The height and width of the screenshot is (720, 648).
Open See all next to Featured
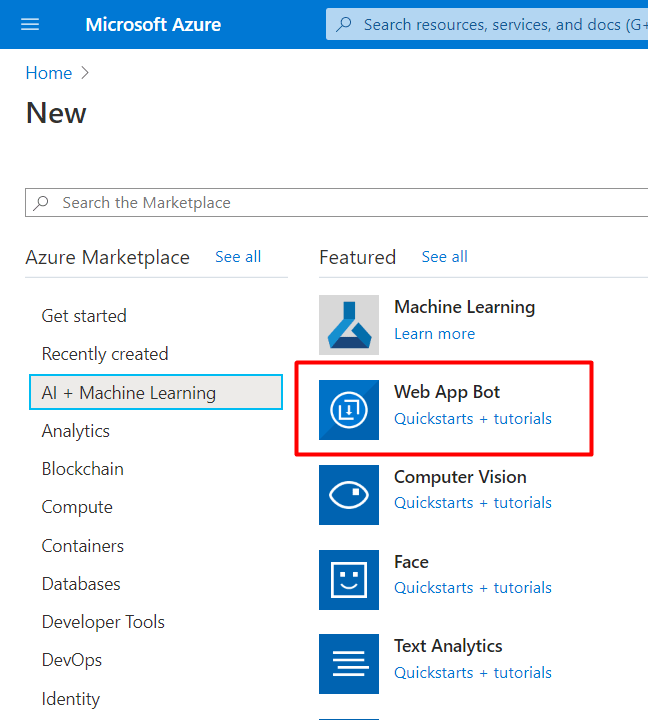(x=445, y=257)
